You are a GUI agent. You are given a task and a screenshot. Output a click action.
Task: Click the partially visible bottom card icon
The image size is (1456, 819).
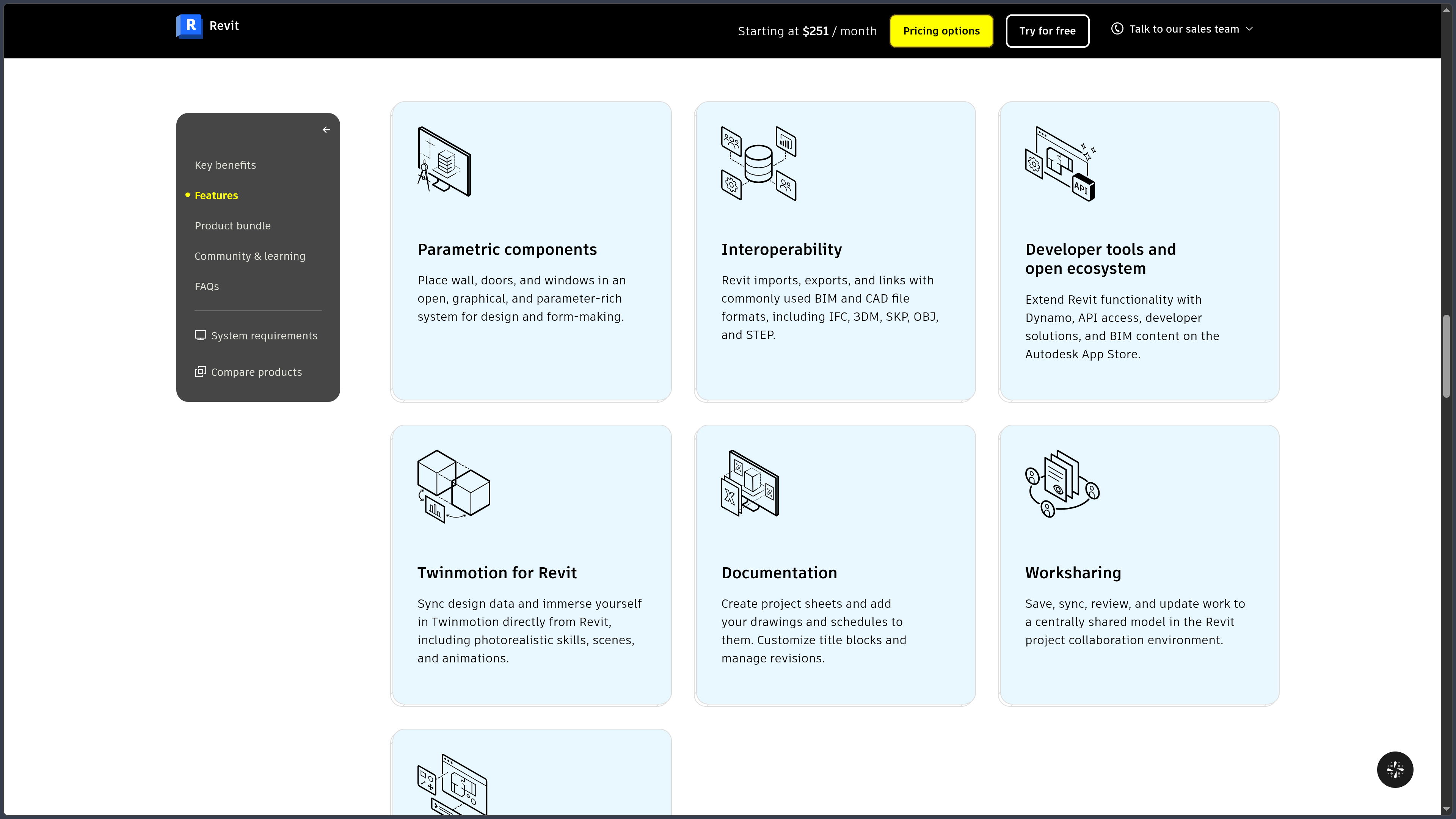click(x=452, y=784)
